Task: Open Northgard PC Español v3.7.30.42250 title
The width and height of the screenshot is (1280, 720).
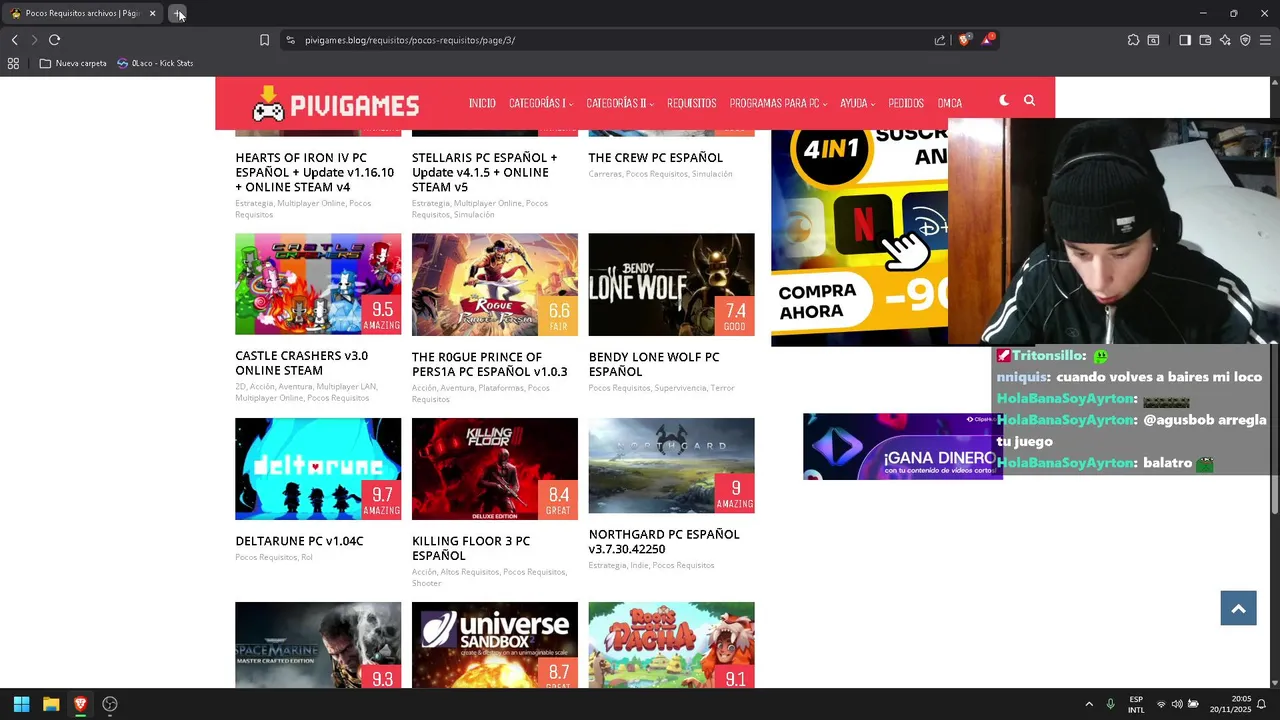Action: coord(664,541)
